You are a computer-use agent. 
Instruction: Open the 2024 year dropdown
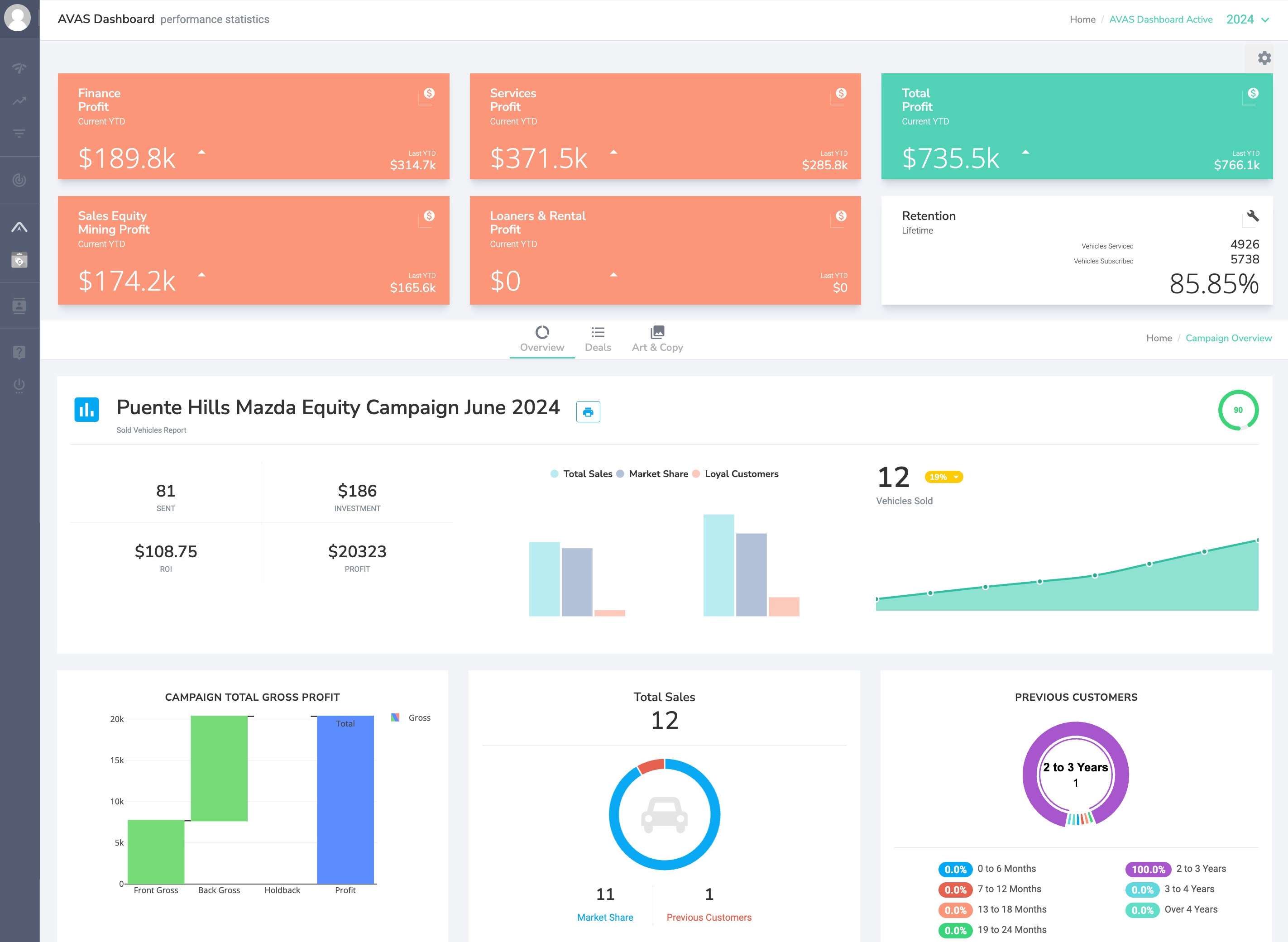[x=1247, y=19]
